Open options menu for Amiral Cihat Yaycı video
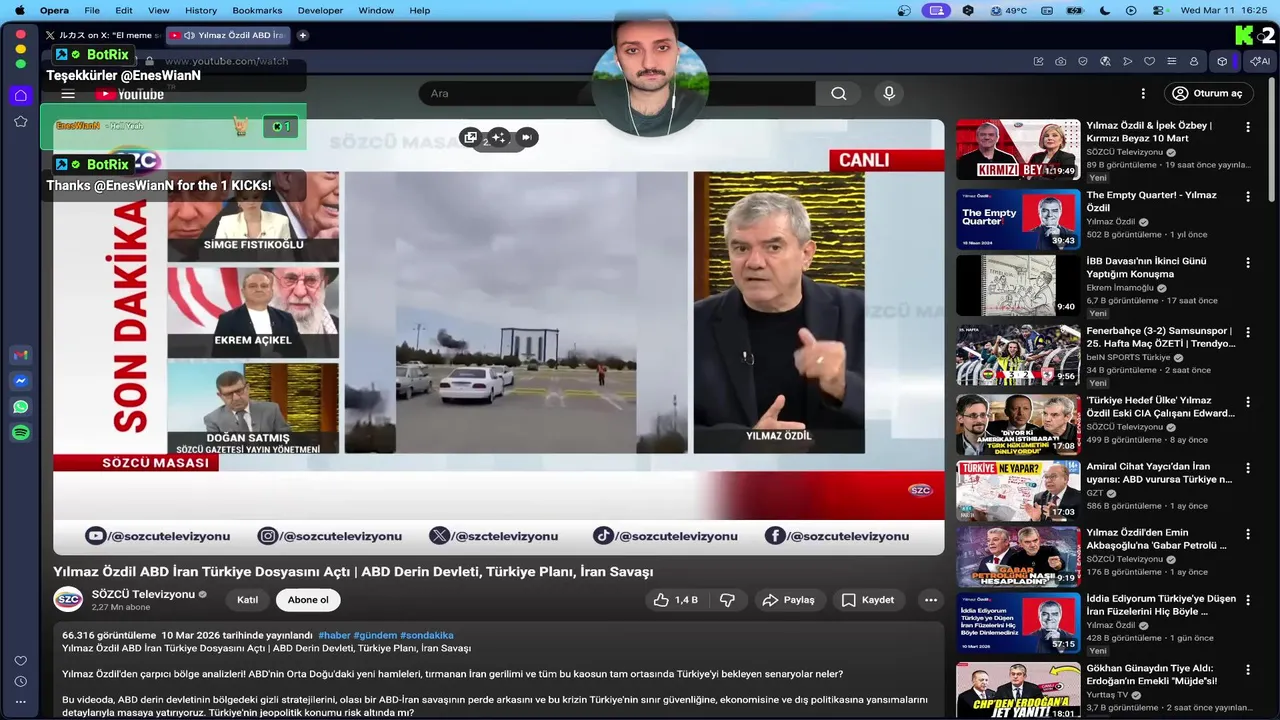The width and height of the screenshot is (1280, 720). (x=1247, y=468)
